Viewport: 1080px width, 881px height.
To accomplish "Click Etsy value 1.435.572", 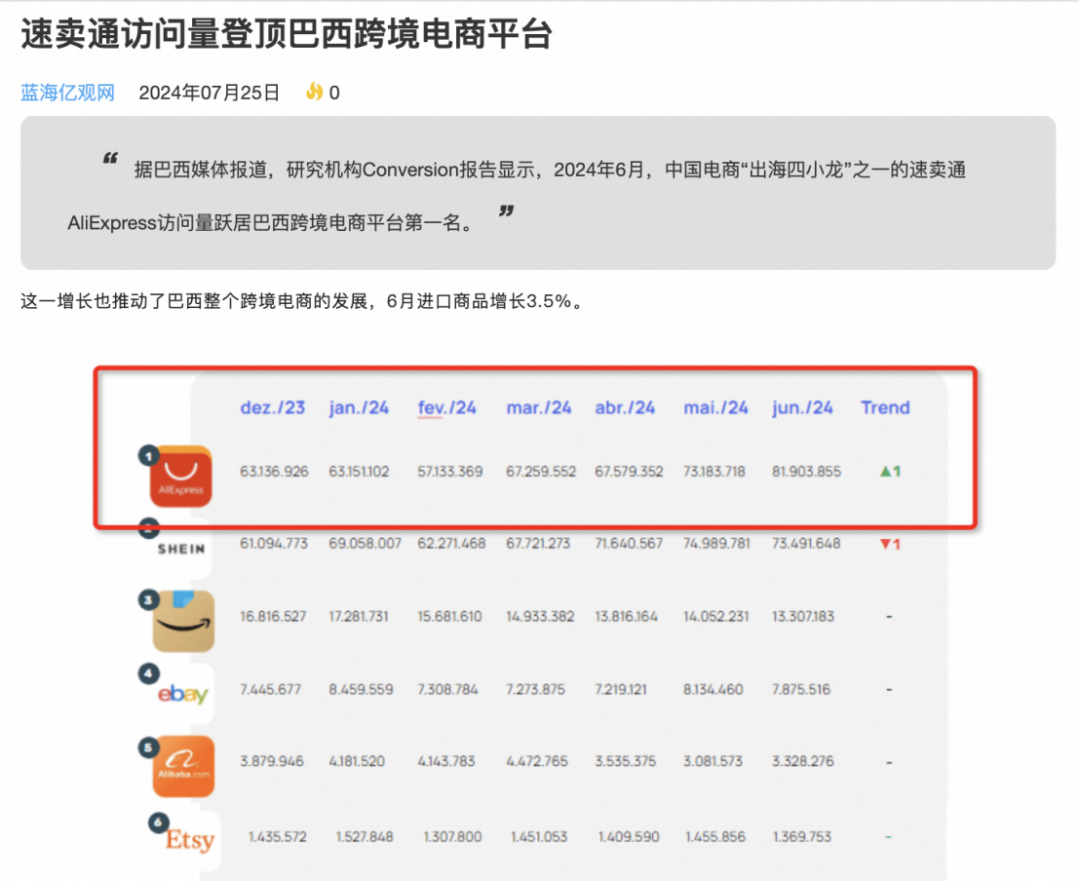I will pos(278,837).
